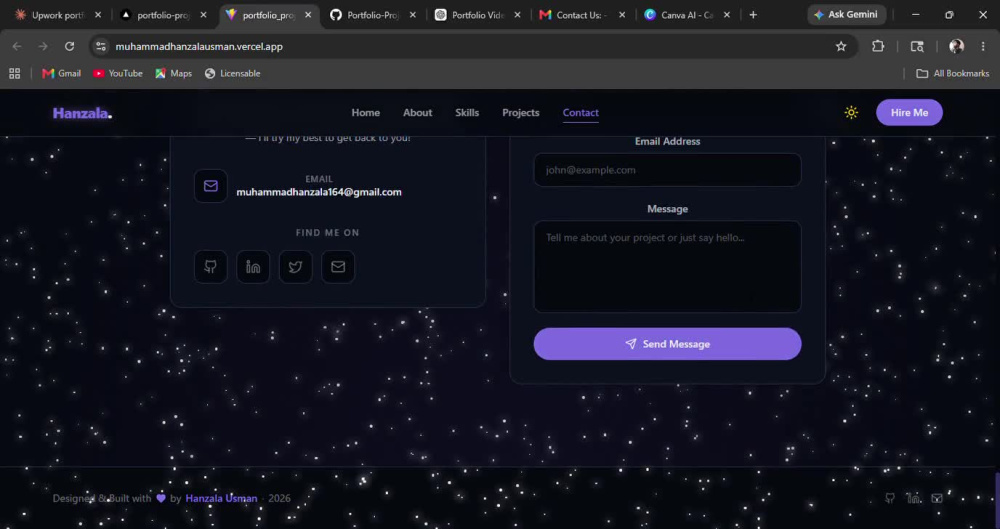Viewport: 1000px width, 529px height.
Task: Click the Ask Gemini button
Action: click(846, 15)
